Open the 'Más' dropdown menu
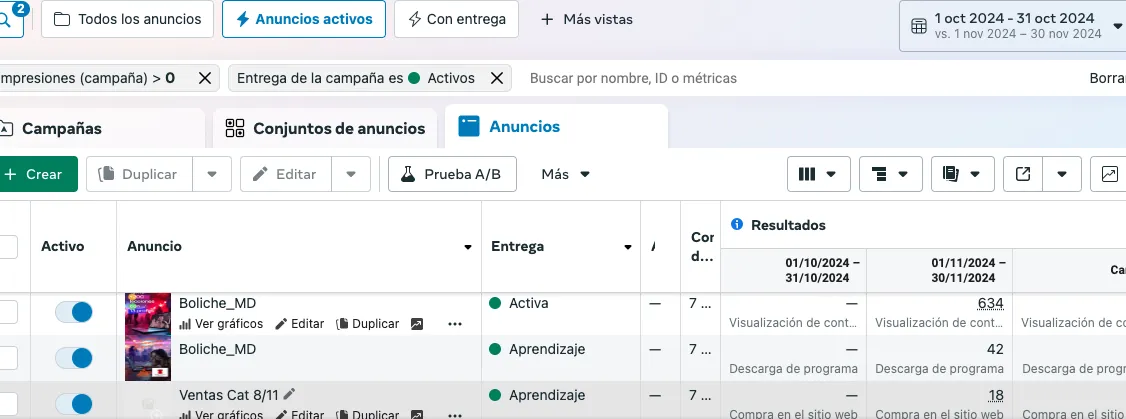1126x419 pixels. [565, 174]
